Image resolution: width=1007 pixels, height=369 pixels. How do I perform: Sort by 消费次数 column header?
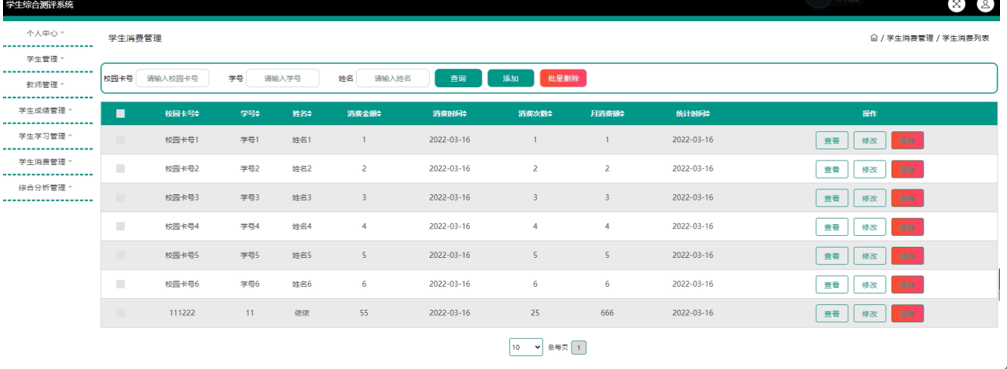point(535,114)
